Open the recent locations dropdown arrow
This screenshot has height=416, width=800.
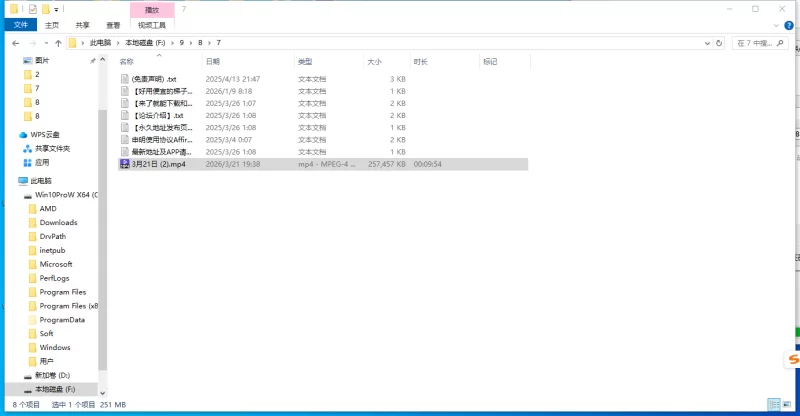click(x=46, y=43)
